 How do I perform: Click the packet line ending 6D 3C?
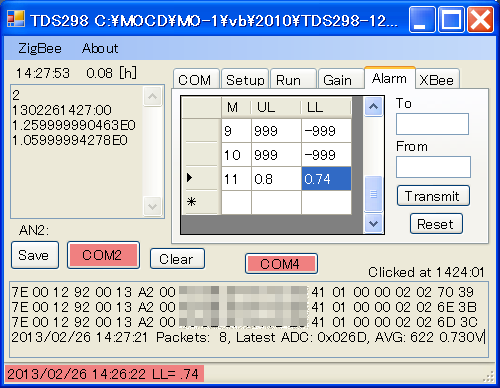point(244,322)
